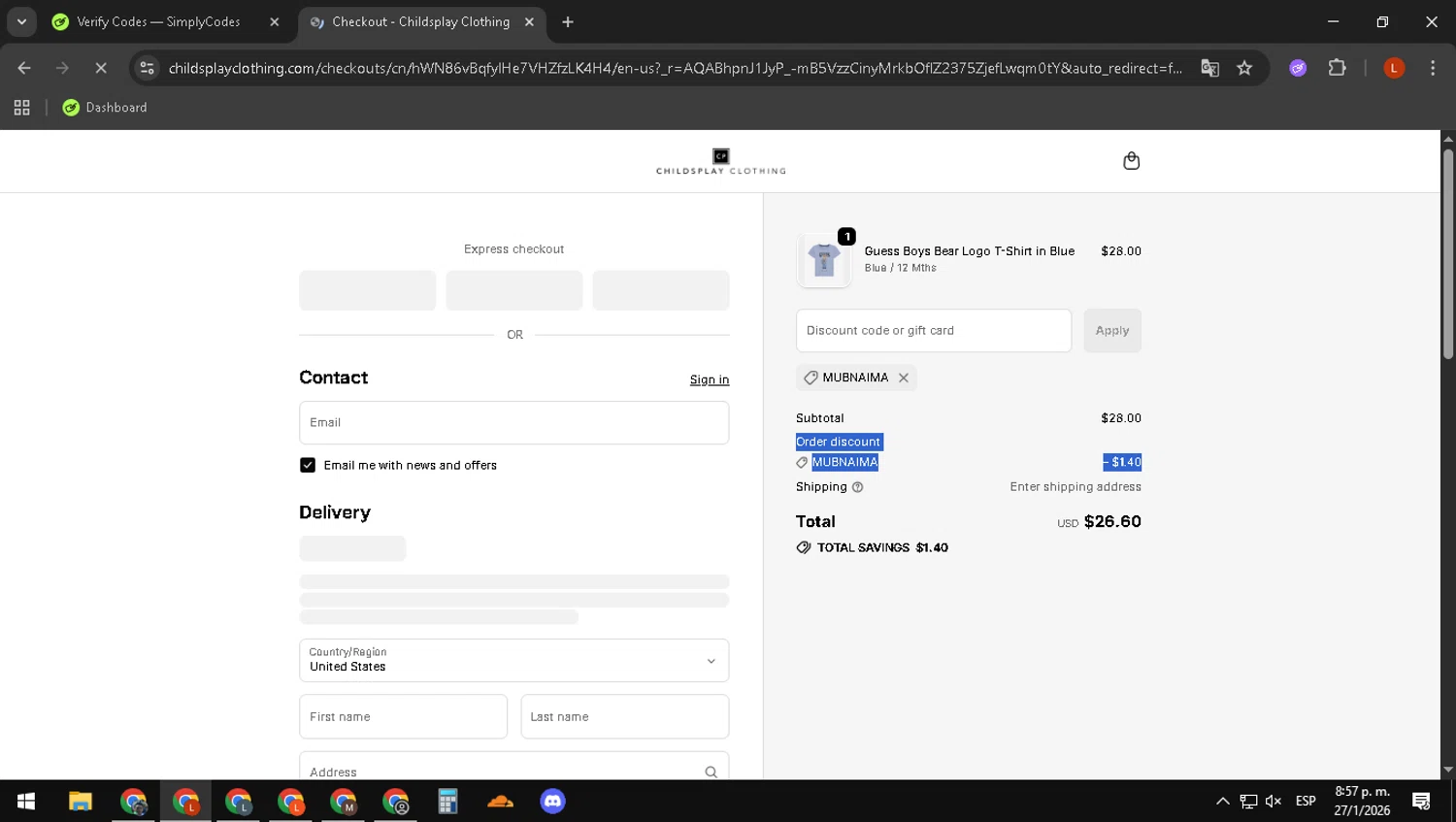The height and width of the screenshot is (822, 1456).
Task: Click the Subtotal label
Action: [x=820, y=418]
